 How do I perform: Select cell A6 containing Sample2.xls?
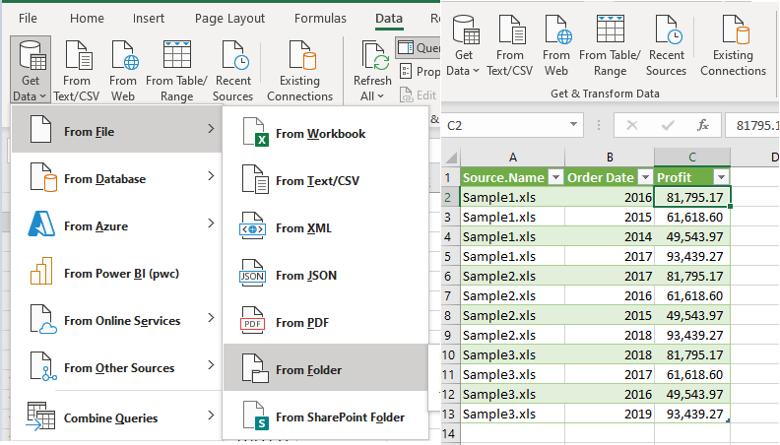[513, 276]
